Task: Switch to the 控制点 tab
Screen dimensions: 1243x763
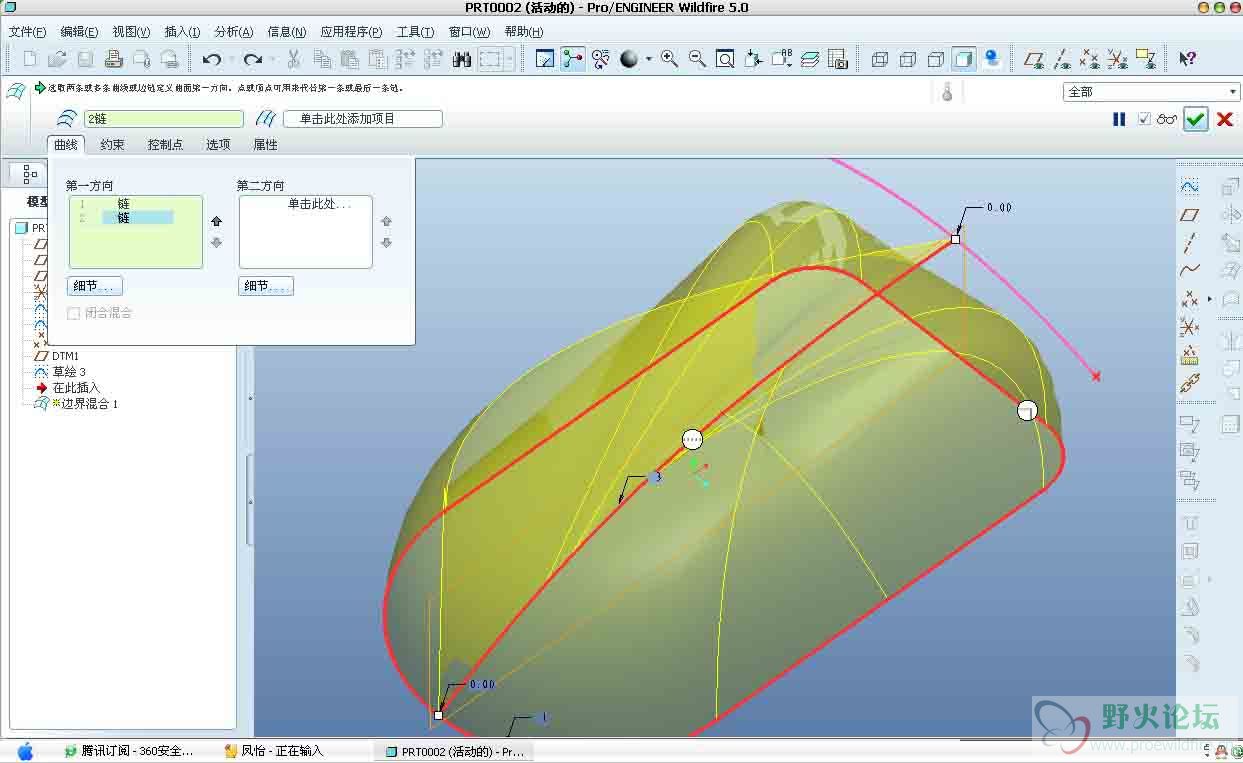Action: pos(165,144)
